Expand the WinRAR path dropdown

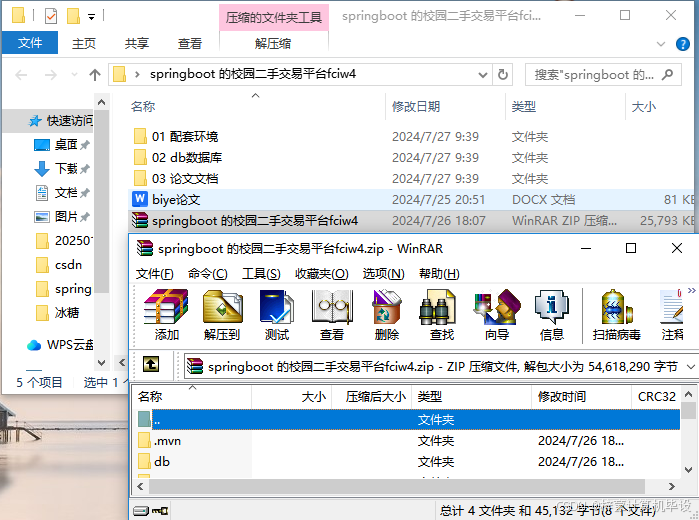[691, 367]
